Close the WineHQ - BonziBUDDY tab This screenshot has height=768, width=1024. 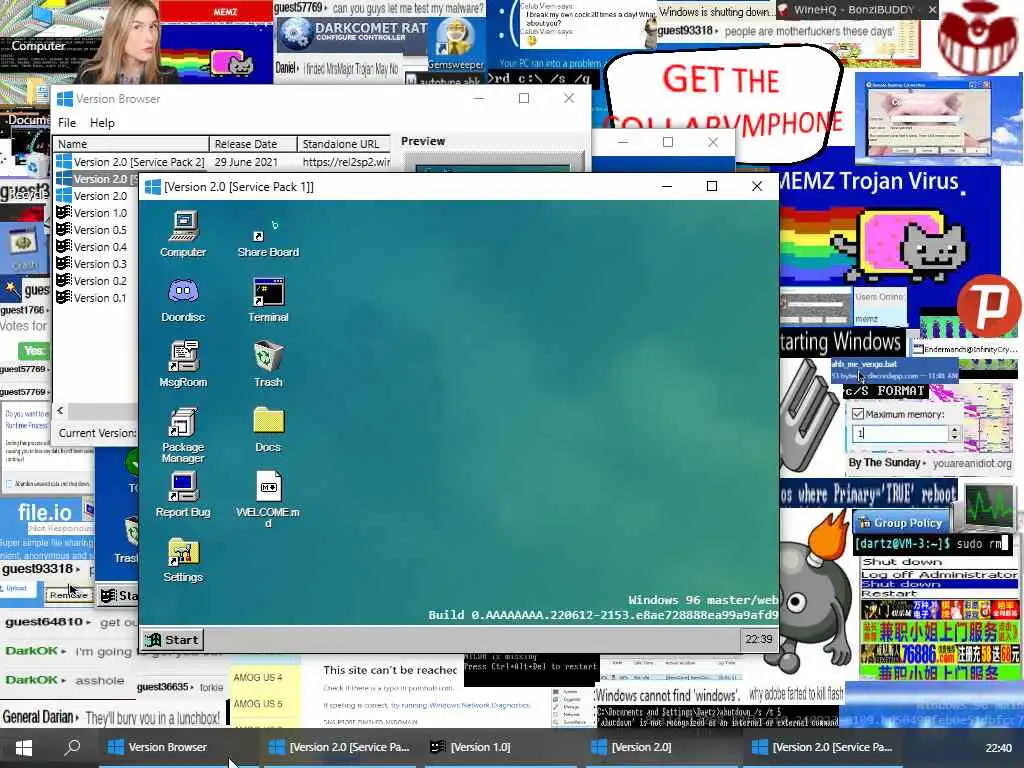point(932,10)
